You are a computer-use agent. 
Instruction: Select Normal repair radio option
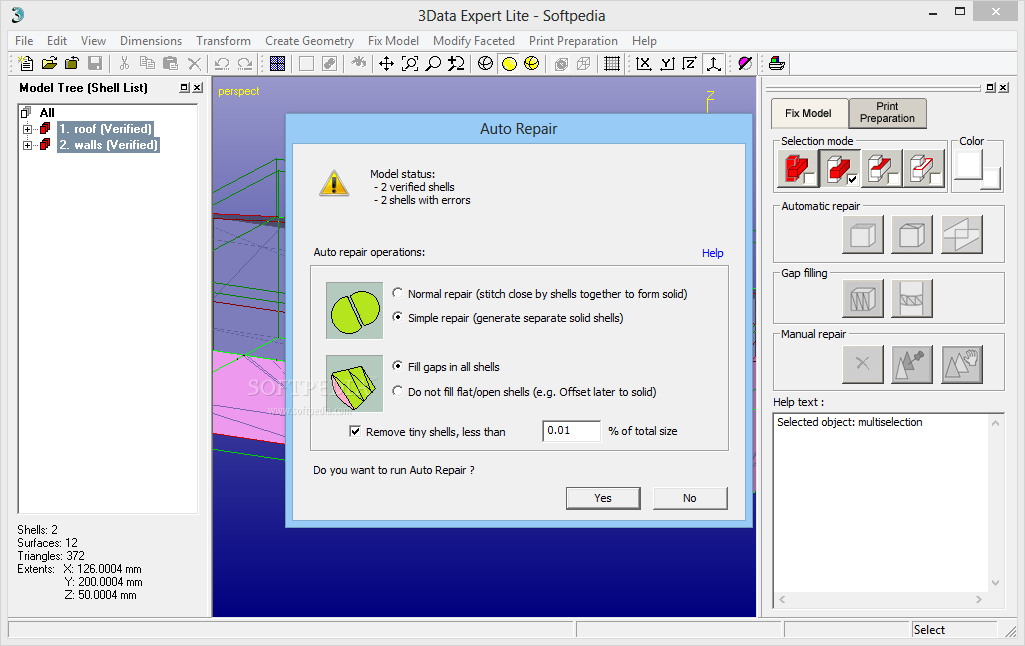(x=397, y=293)
